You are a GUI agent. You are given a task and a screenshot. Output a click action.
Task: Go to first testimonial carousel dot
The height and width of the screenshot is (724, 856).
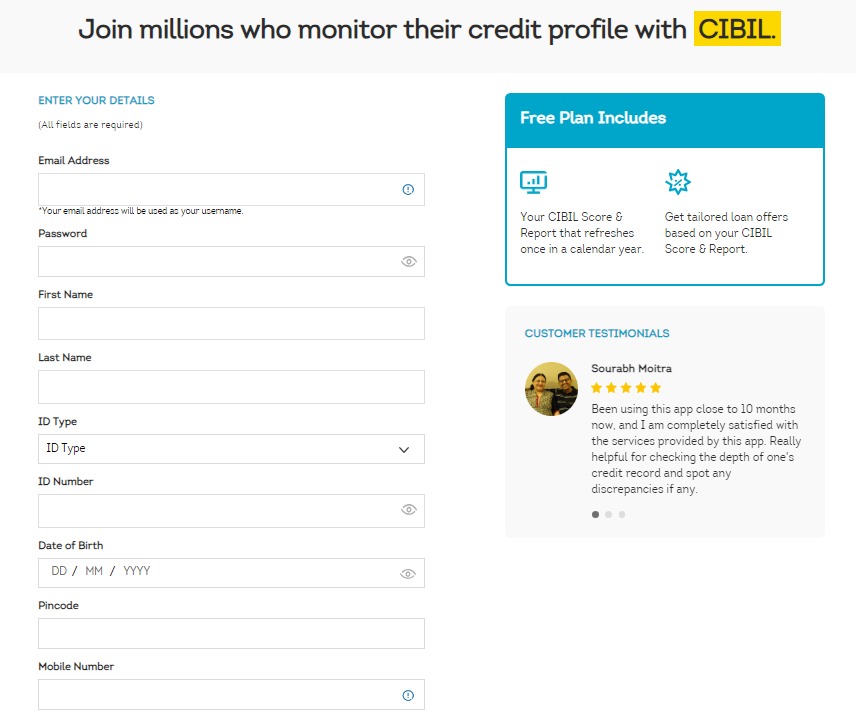click(x=596, y=515)
